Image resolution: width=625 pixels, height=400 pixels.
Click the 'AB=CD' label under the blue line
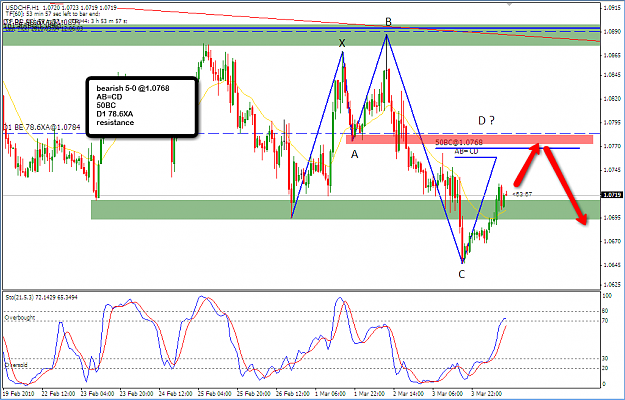coord(466,151)
